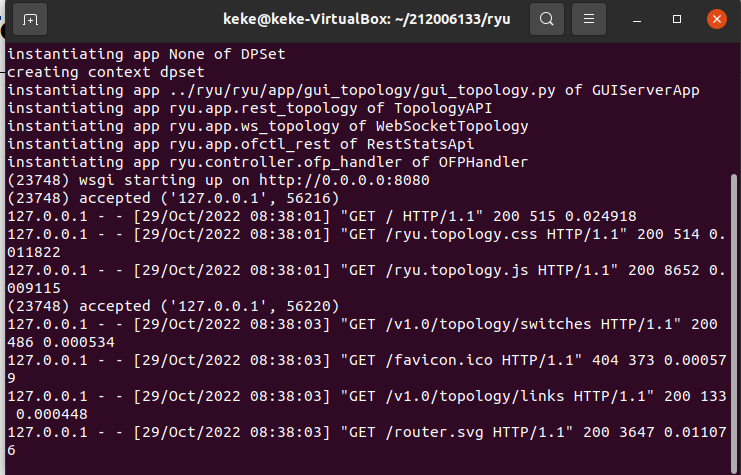Click the WebSocketTopology instantiation line

(x=267, y=126)
